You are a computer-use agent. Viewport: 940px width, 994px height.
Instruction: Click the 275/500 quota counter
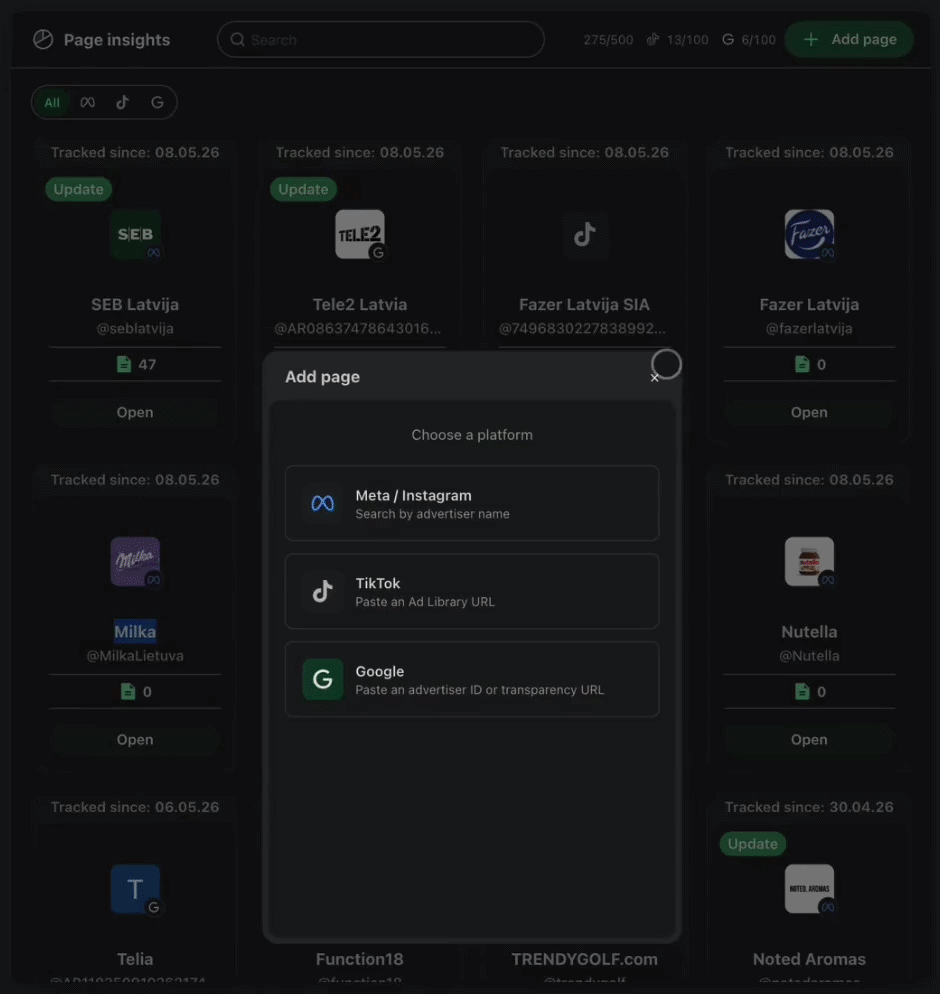click(x=608, y=40)
